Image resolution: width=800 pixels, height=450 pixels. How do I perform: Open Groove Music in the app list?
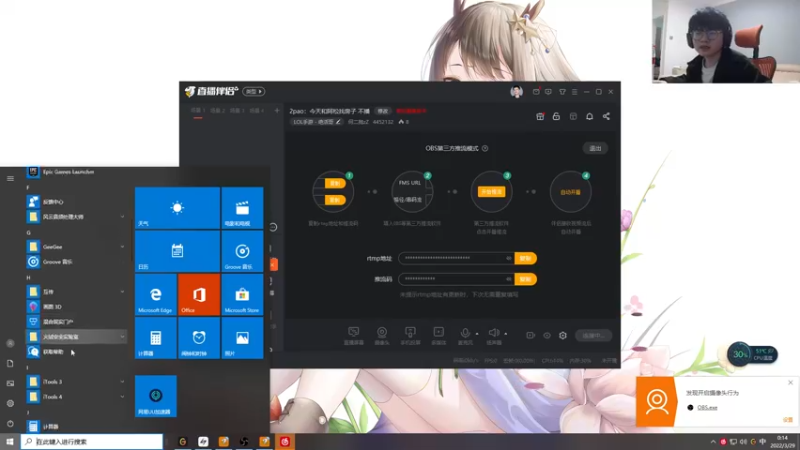(x=76, y=262)
